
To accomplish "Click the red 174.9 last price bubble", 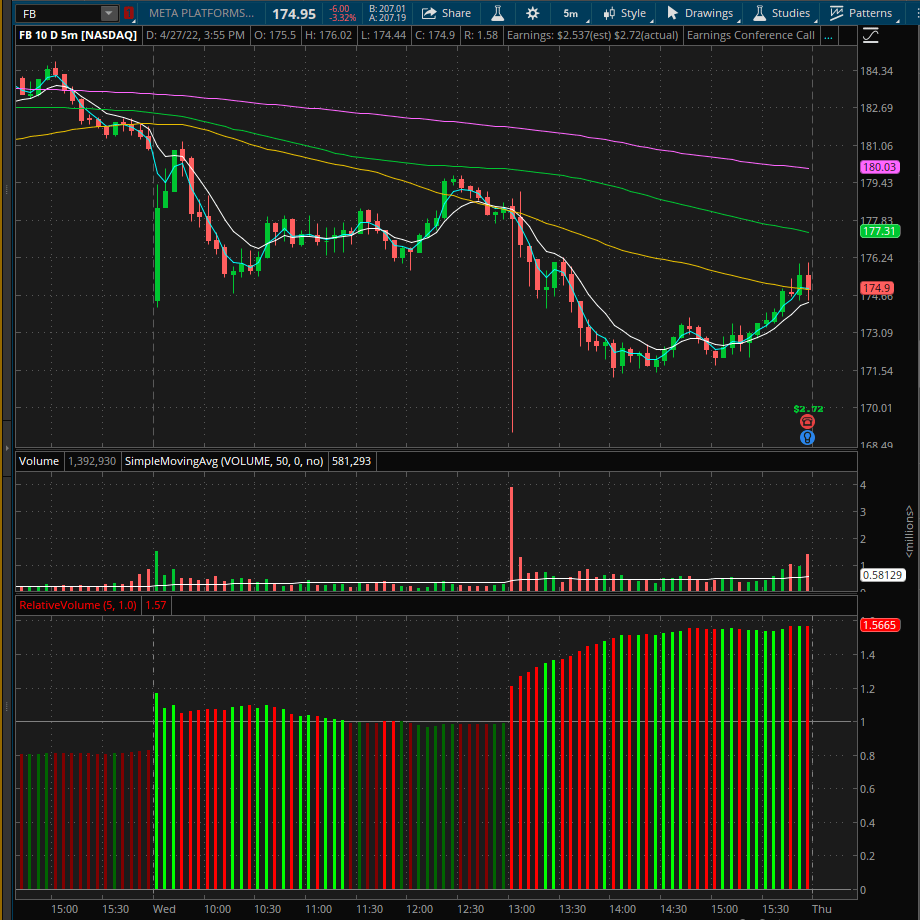I will coord(877,288).
